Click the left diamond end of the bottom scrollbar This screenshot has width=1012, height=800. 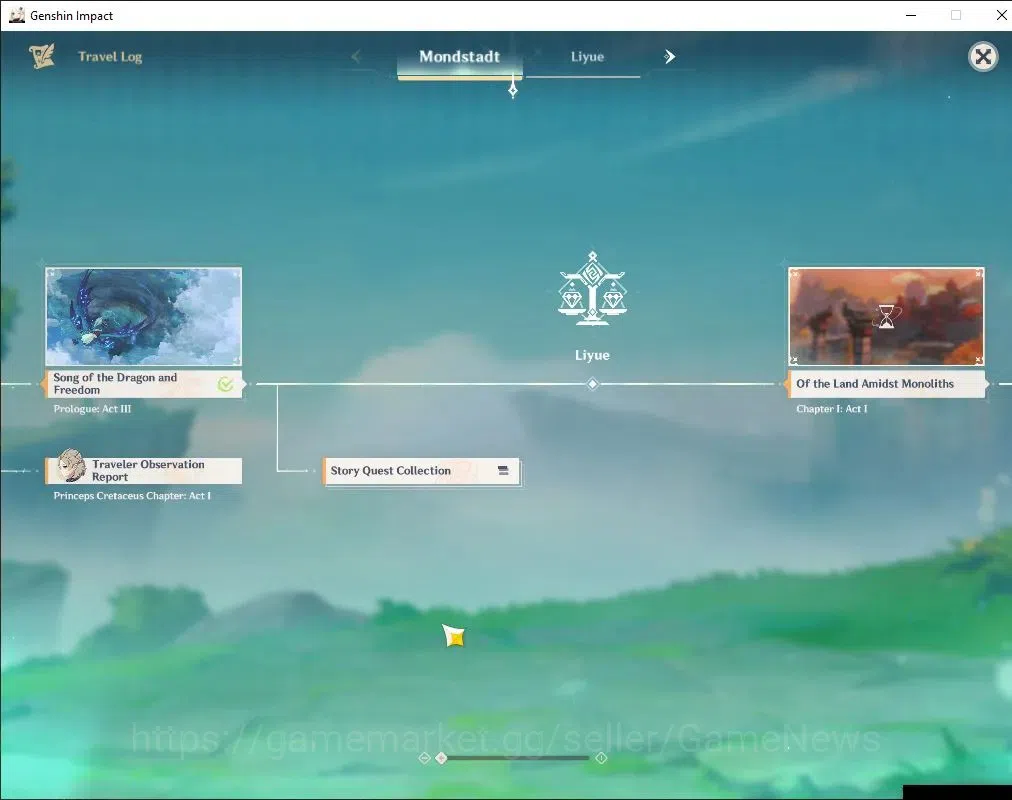(424, 757)
